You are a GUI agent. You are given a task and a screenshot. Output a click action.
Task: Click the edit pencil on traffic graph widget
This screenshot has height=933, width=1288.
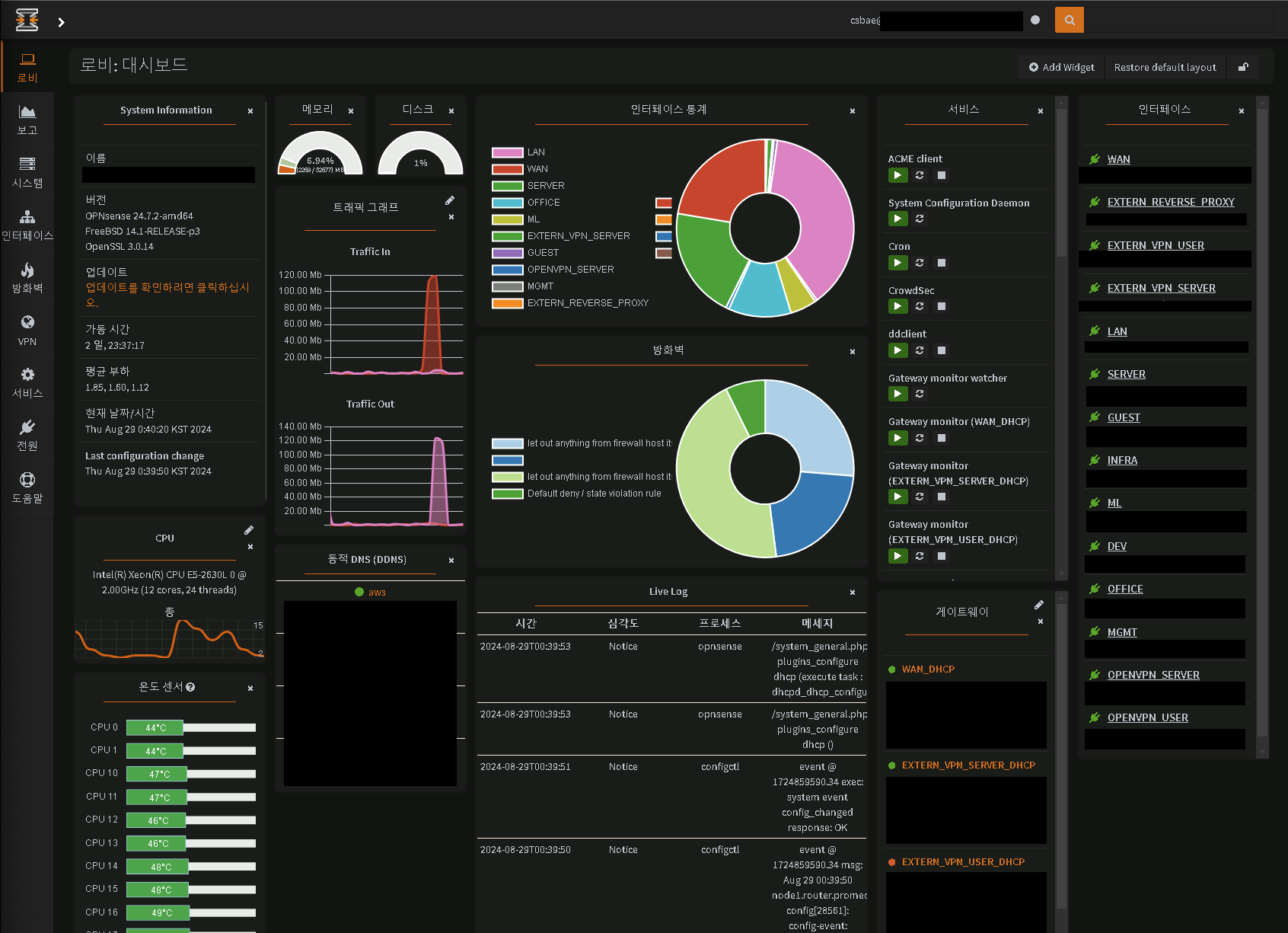pos(450,200)
